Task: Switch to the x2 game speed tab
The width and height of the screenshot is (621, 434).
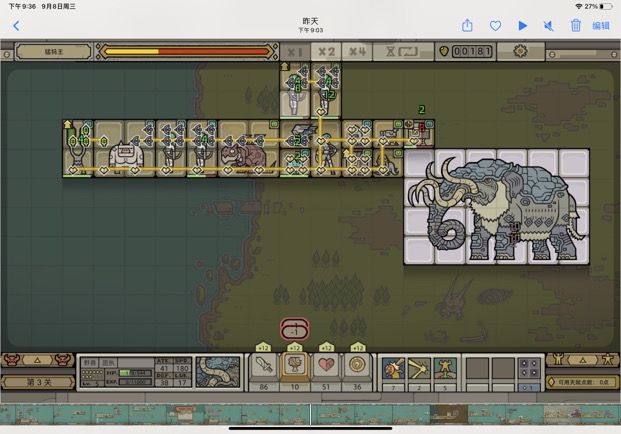Action: 326,51
